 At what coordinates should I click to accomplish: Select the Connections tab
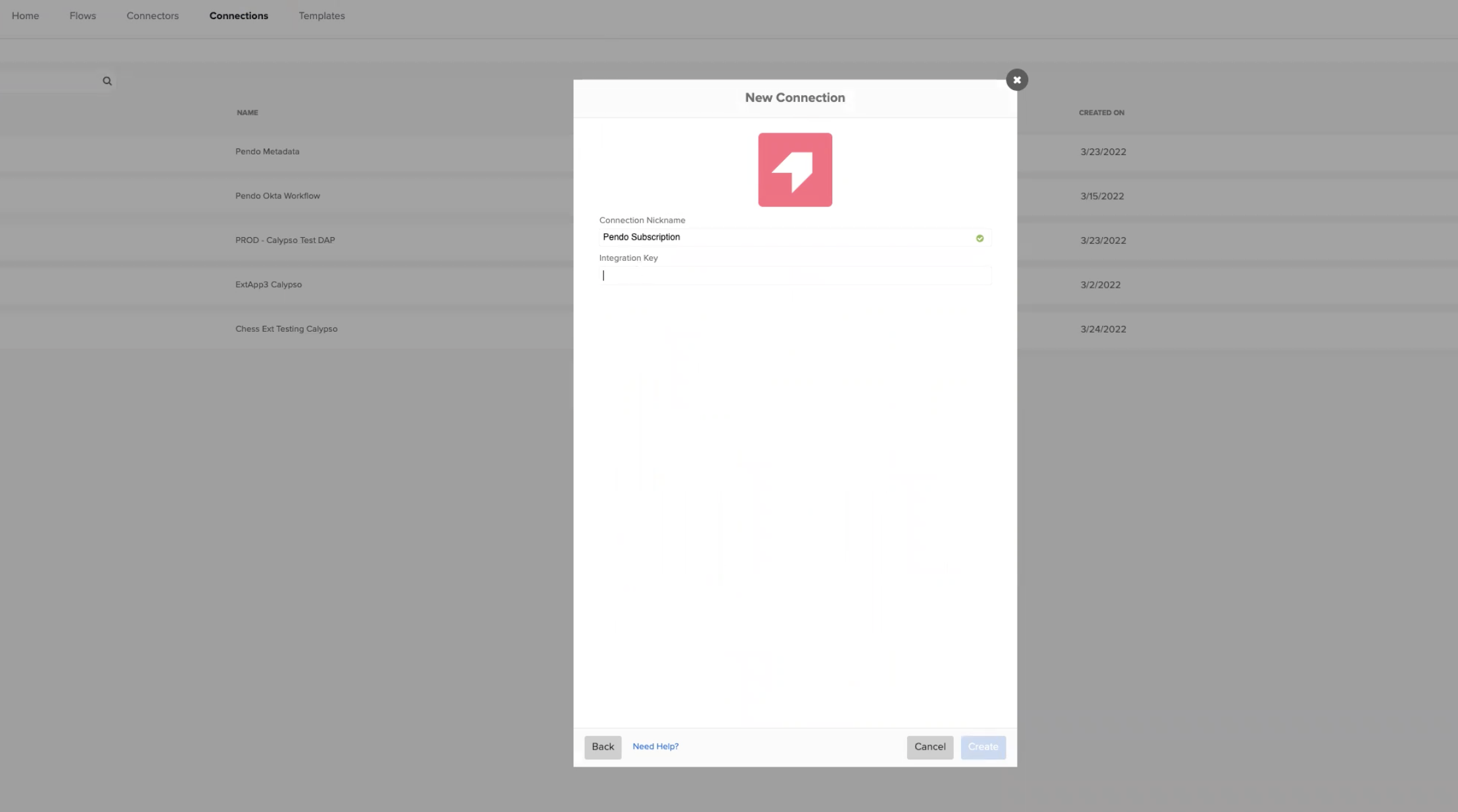pos(239,16)
